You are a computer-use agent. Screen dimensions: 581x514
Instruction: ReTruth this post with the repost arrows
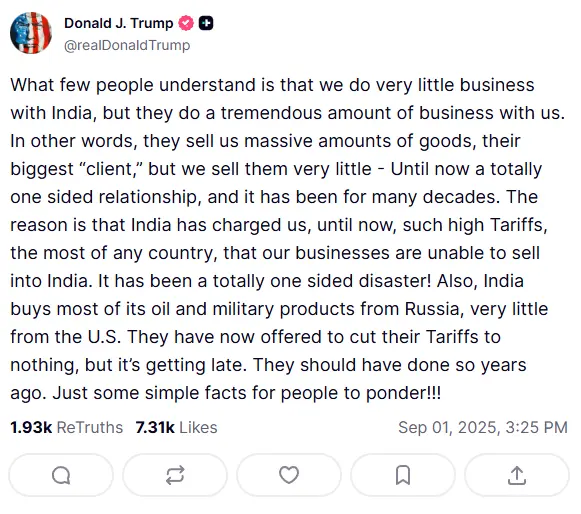(x=175, y=475)
